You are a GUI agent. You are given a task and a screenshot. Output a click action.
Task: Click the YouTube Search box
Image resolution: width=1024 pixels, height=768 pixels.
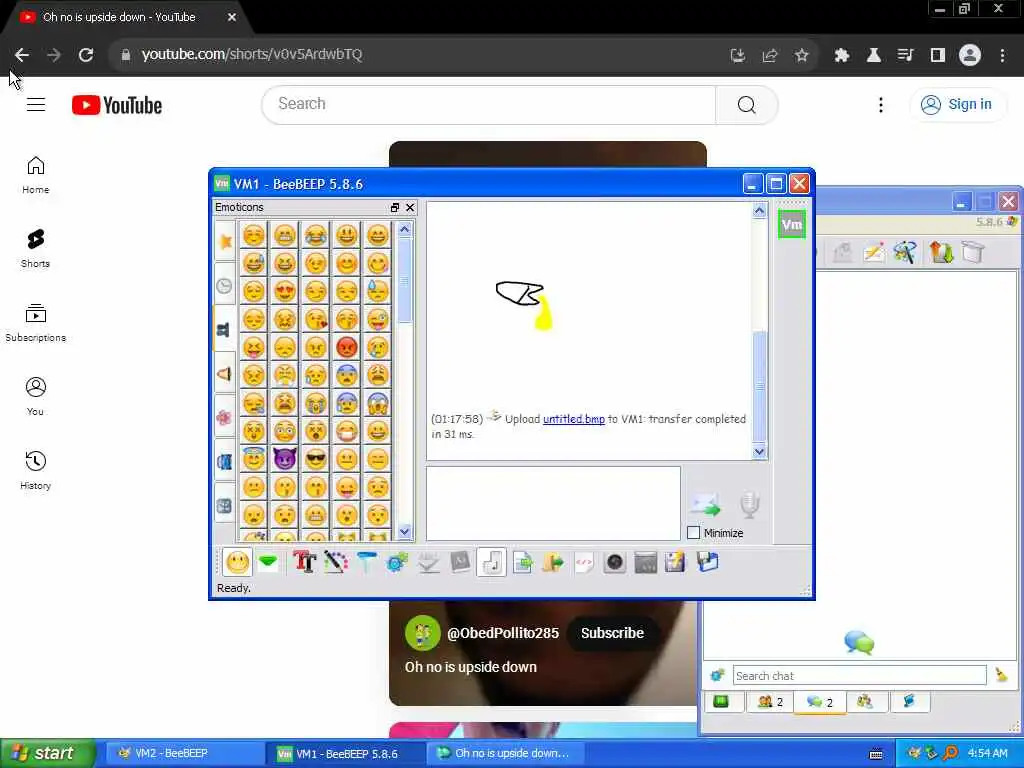click(x=488, y=104)
